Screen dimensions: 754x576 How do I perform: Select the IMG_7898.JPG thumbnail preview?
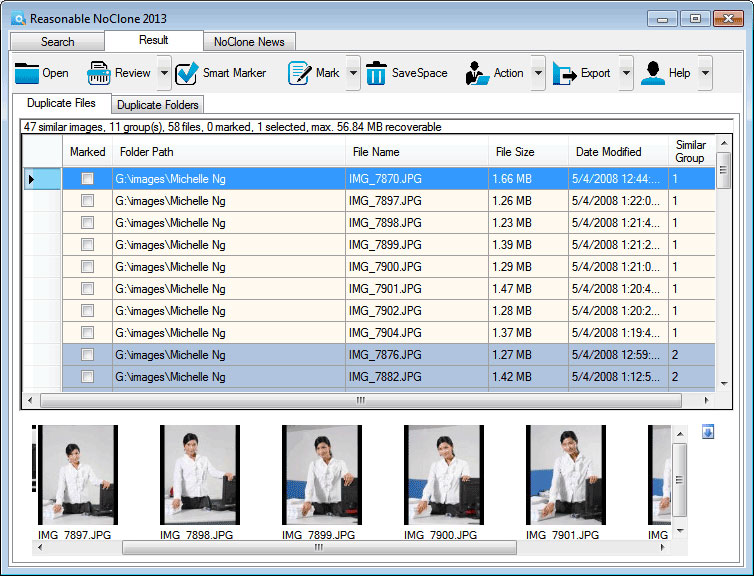199,475
